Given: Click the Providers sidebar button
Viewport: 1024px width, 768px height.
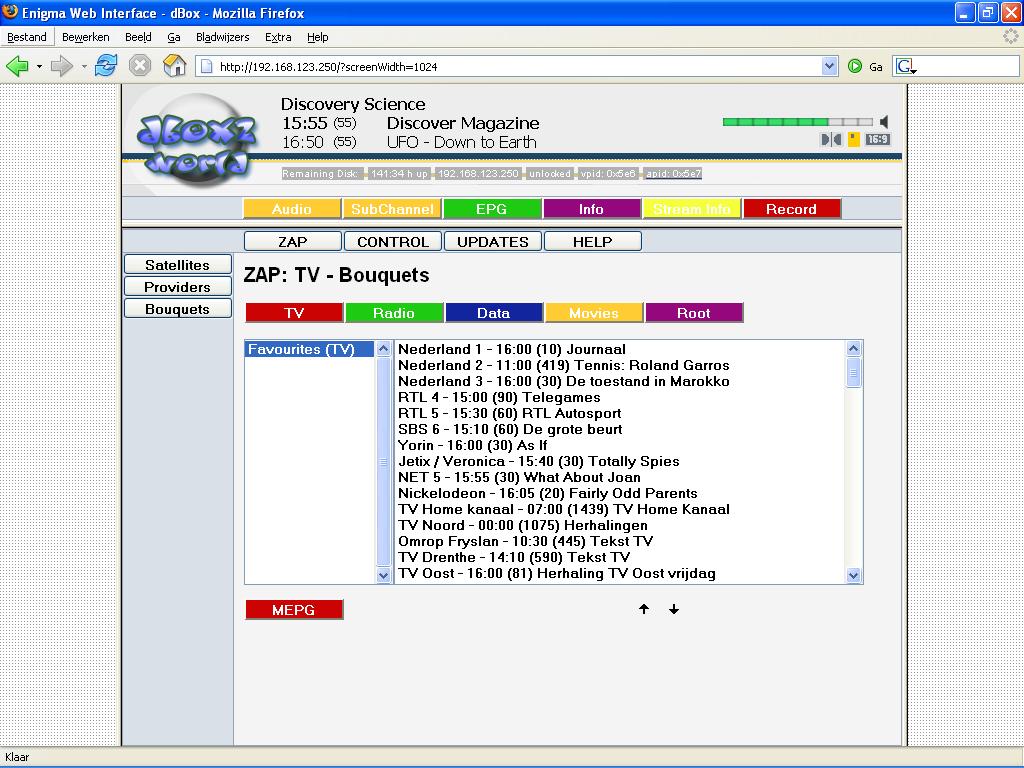Looking at the screenshot, I should point(178,287).
